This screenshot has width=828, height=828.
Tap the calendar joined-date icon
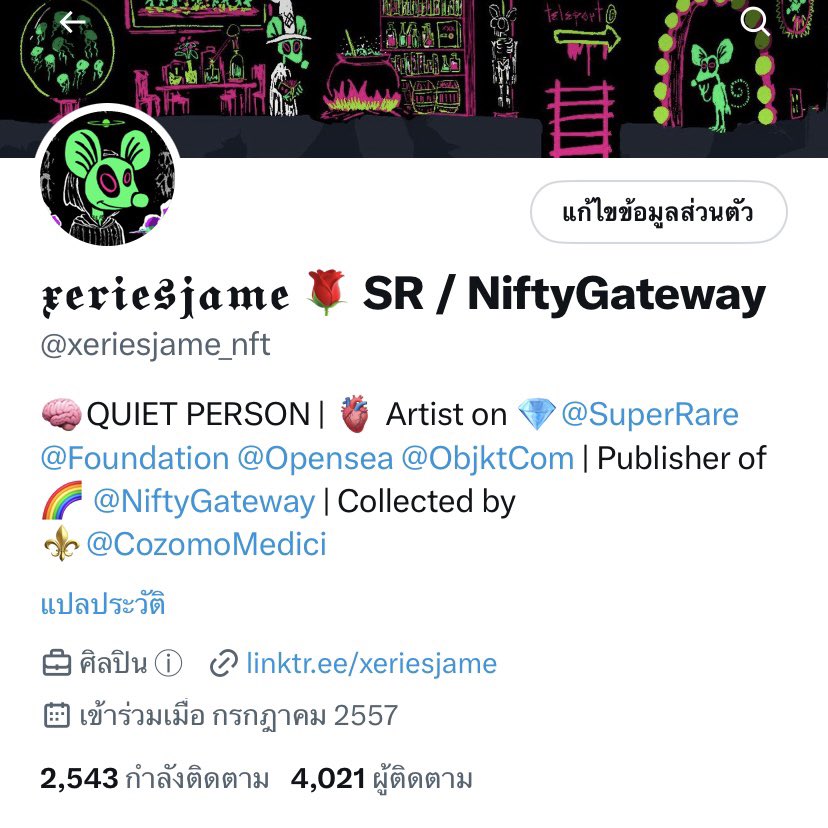pos(57,716)
